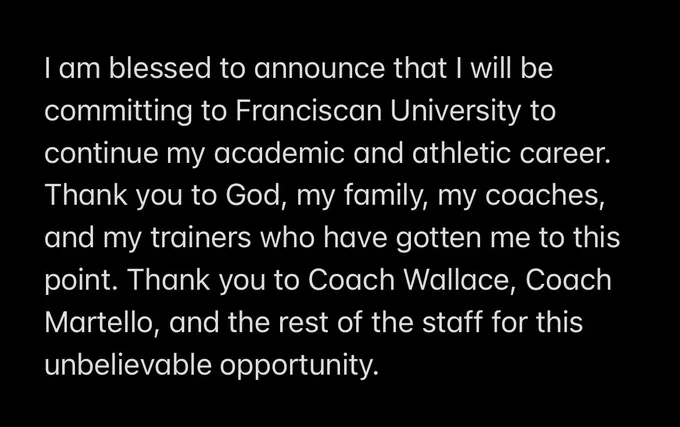Click the word "academic"
This screenshot has width=680, height=427.
[279, 153]
